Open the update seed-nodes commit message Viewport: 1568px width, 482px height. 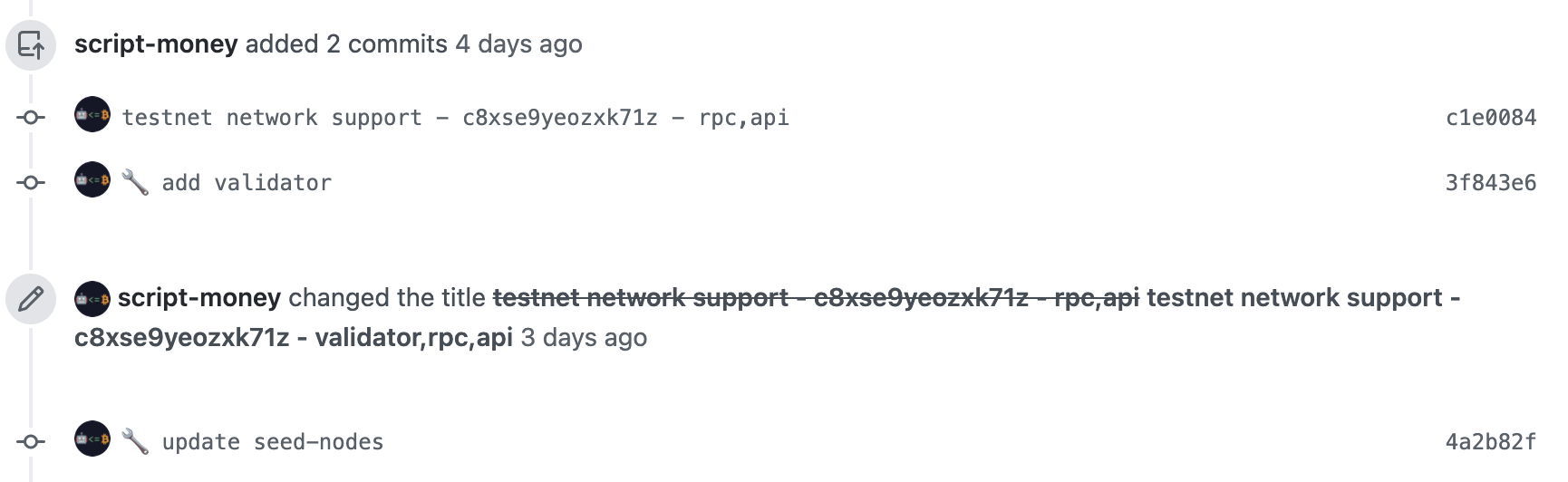[x=273, y=442]
